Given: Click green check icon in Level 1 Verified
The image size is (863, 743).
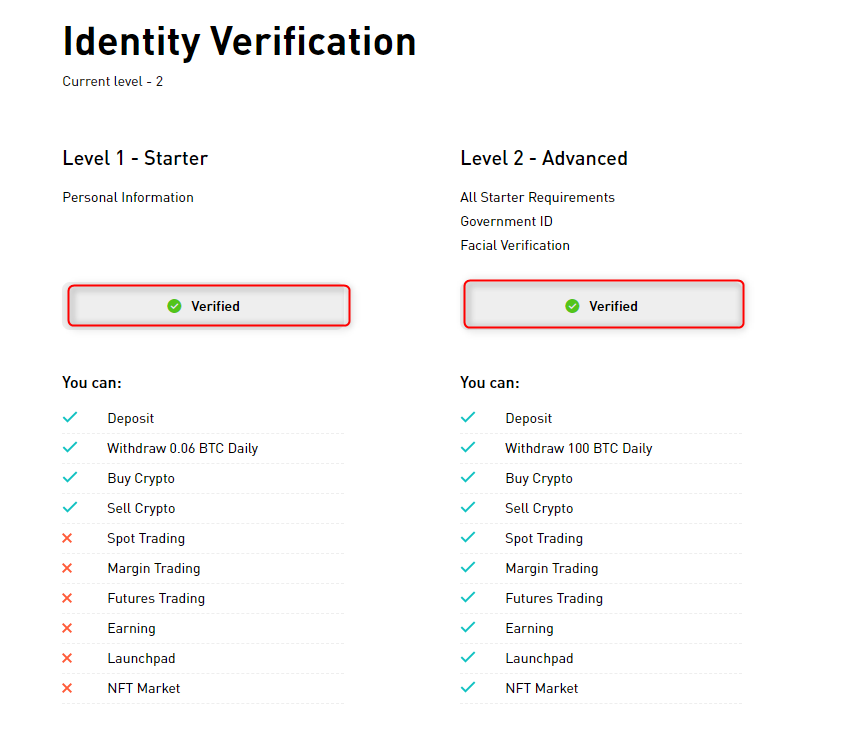Looking at the screenshot, I should [x=174, y=306].
